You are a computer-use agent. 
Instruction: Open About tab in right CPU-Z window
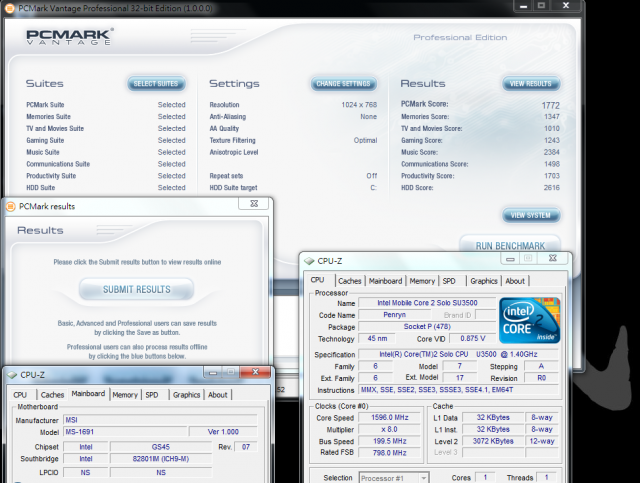(x=515, y=281)
